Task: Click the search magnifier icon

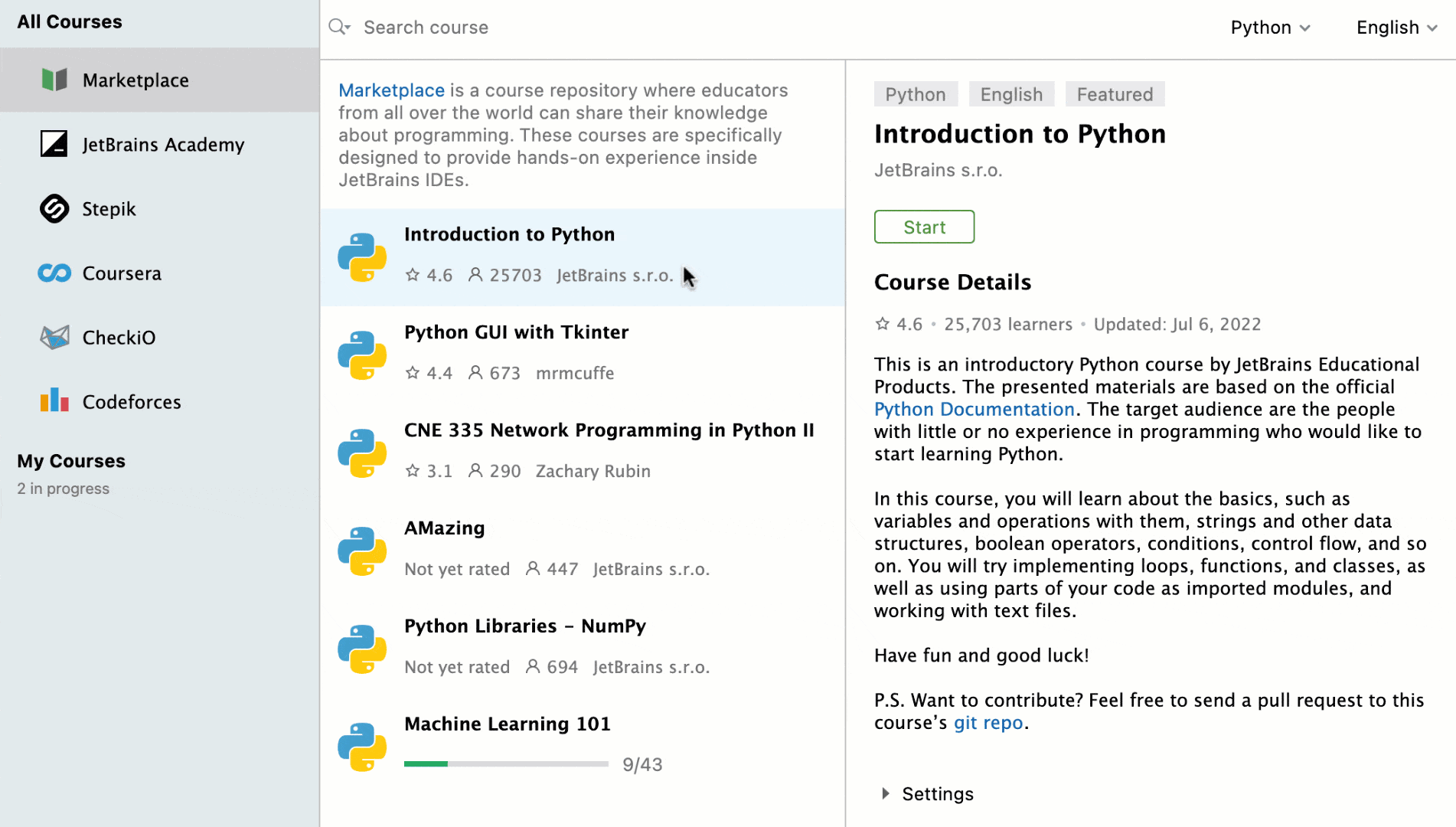Action: (338, 26)
